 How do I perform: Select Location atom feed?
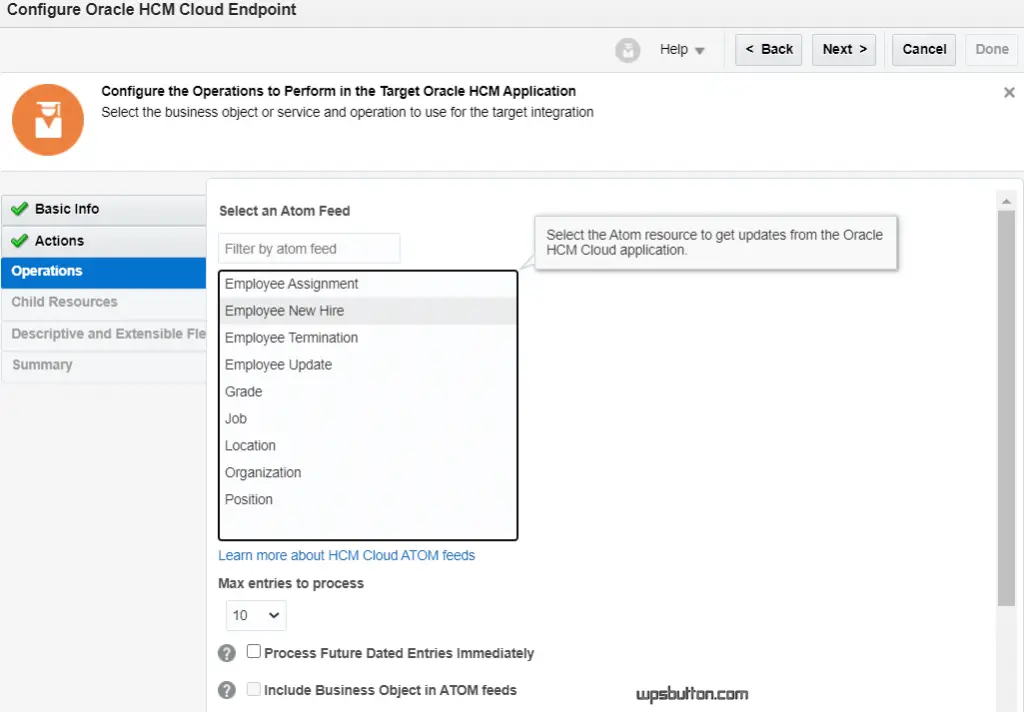click(x=368, y=445)
